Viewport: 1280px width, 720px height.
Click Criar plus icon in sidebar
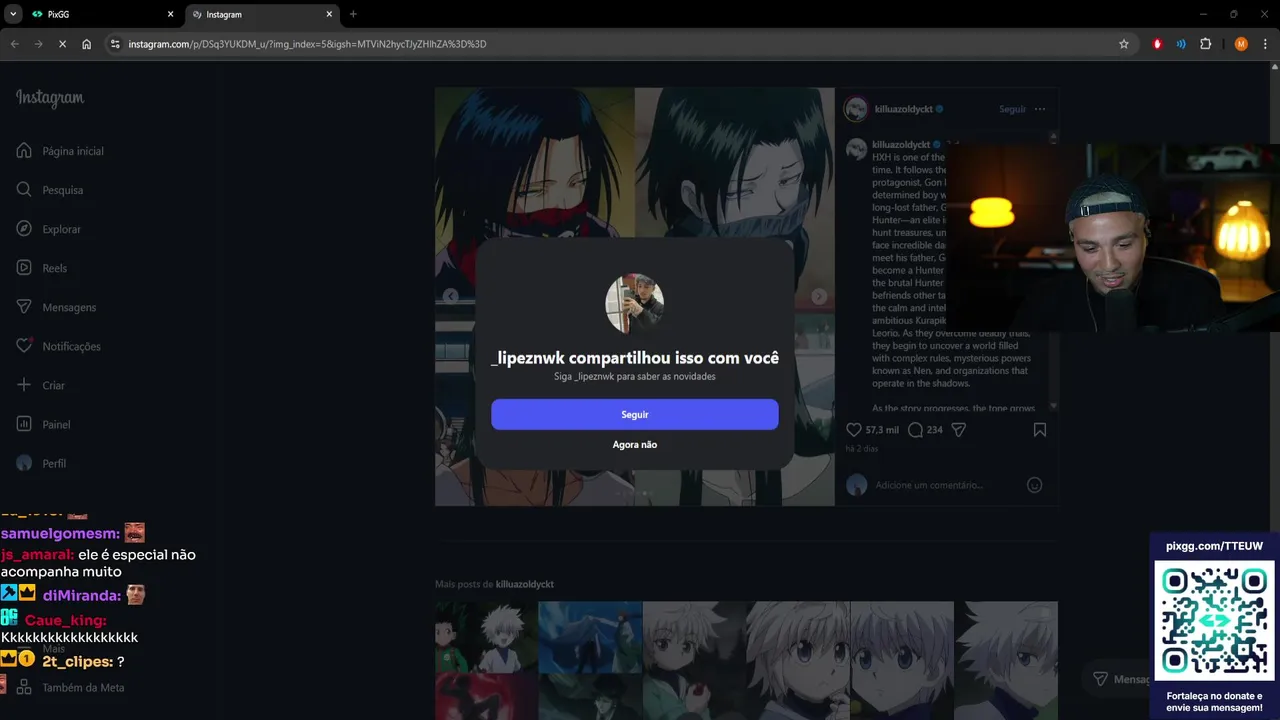point(25,385)
